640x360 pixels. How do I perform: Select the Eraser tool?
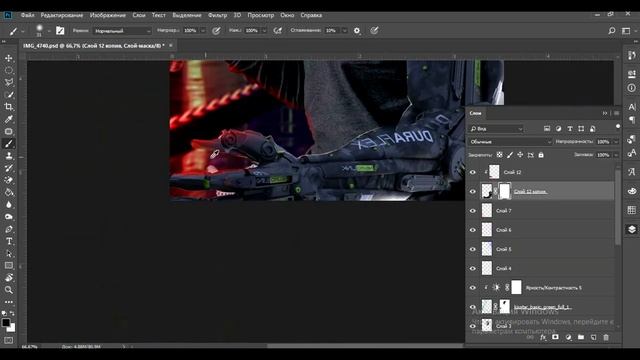(9, 180)
